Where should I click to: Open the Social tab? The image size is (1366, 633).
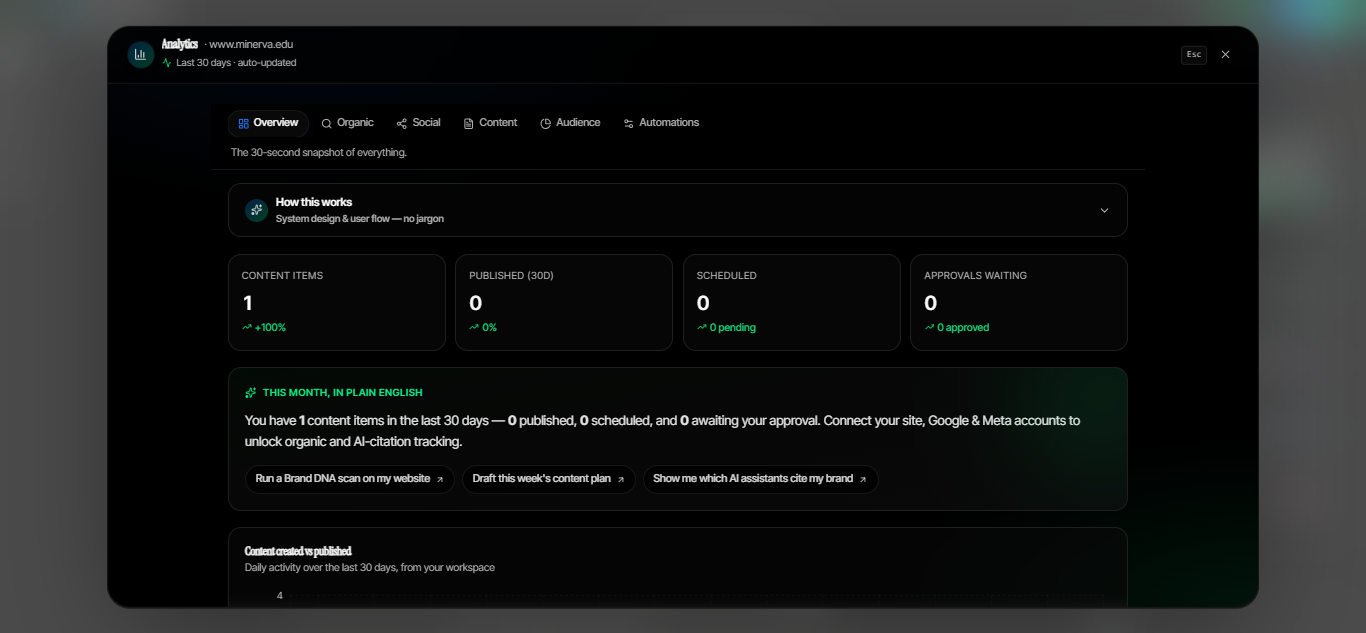[418, 123]
